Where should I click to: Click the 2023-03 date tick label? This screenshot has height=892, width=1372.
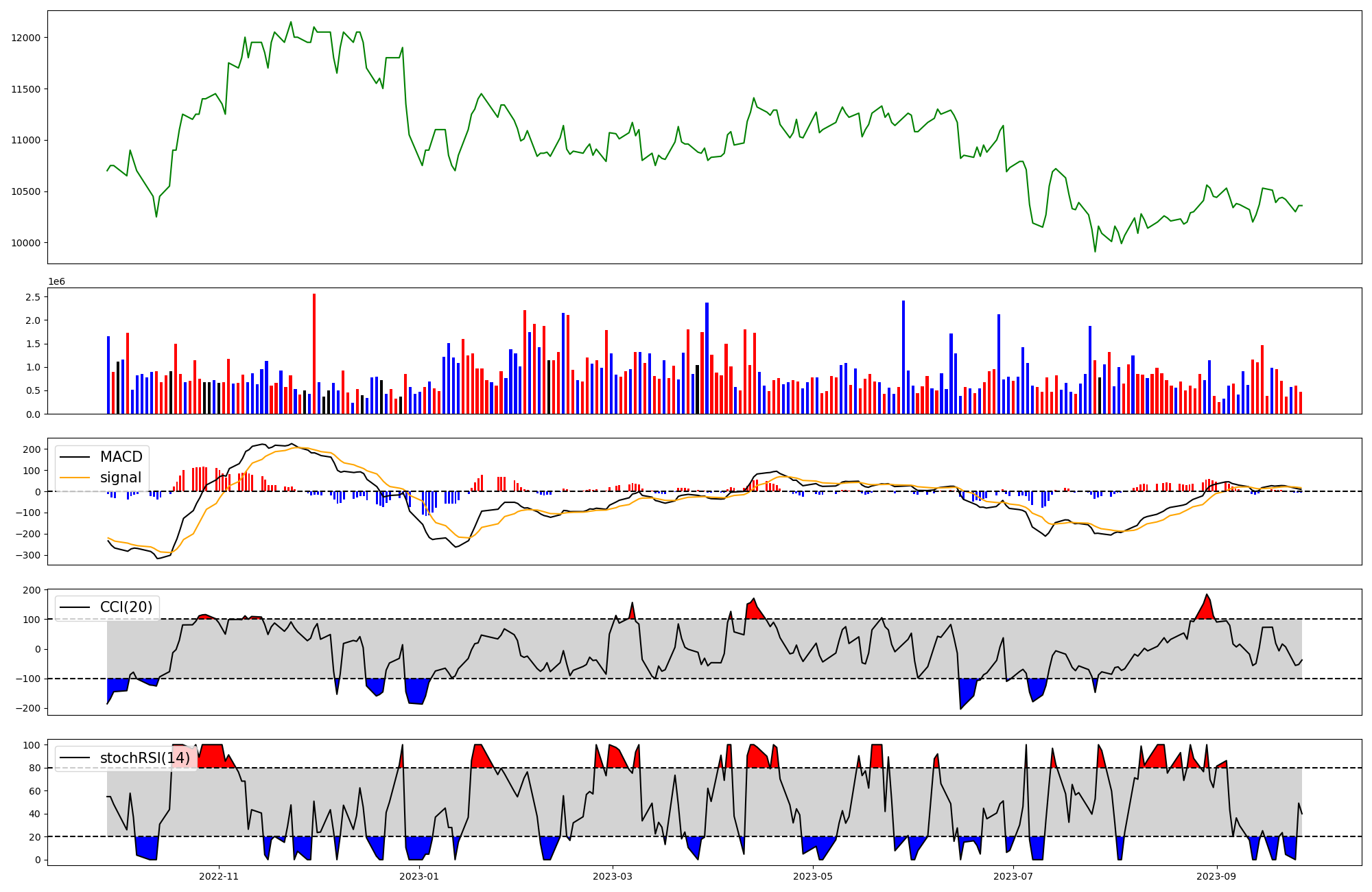point(613,876)
